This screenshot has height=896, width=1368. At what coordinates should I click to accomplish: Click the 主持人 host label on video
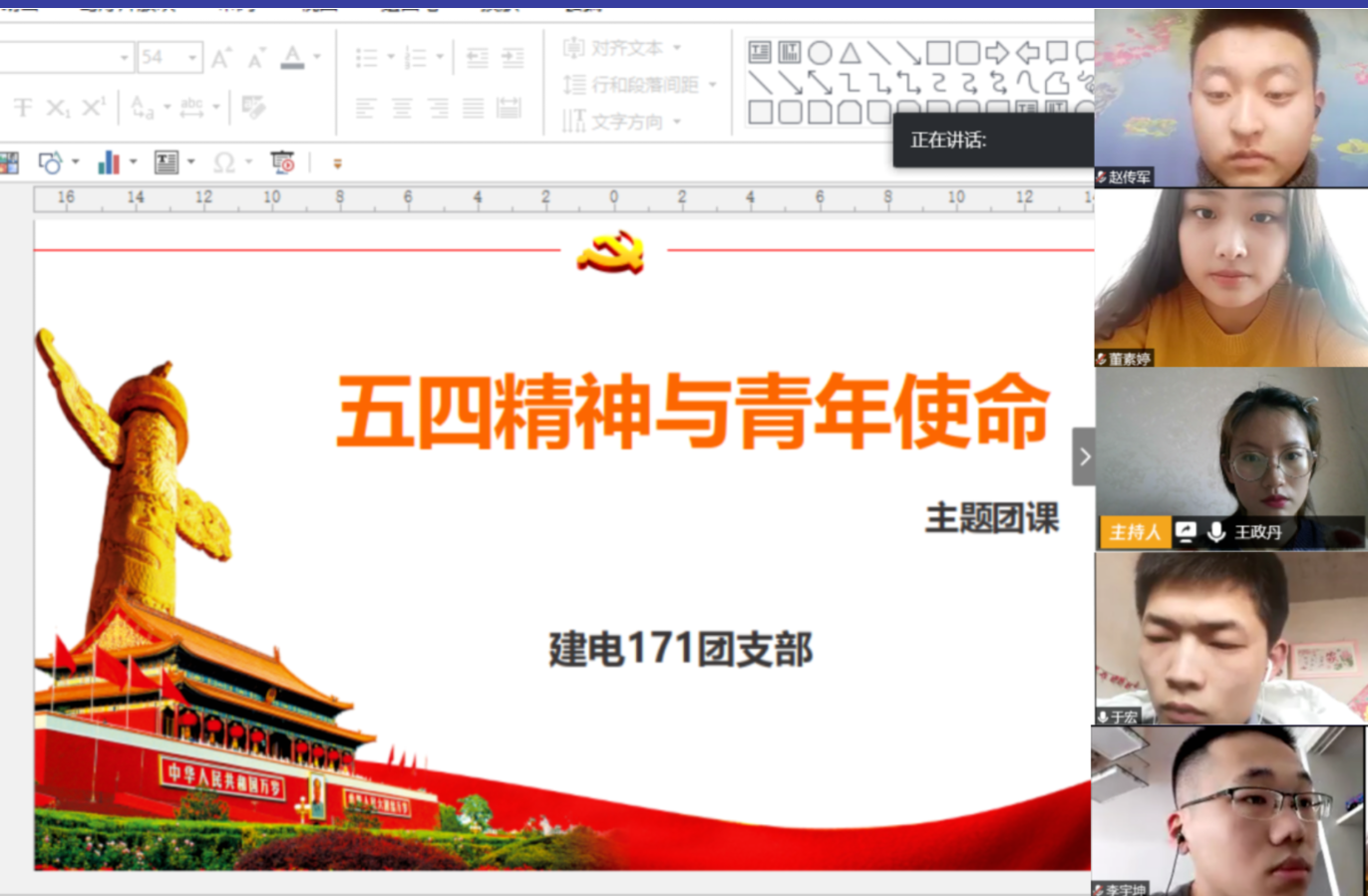(1135, 532)
